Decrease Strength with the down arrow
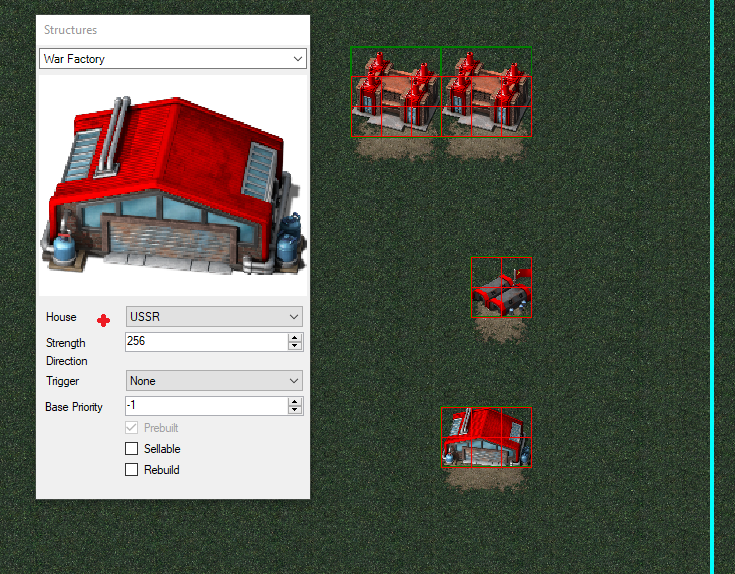The height and width of the screenshot is (574, 735). click(x=294, y=346)
